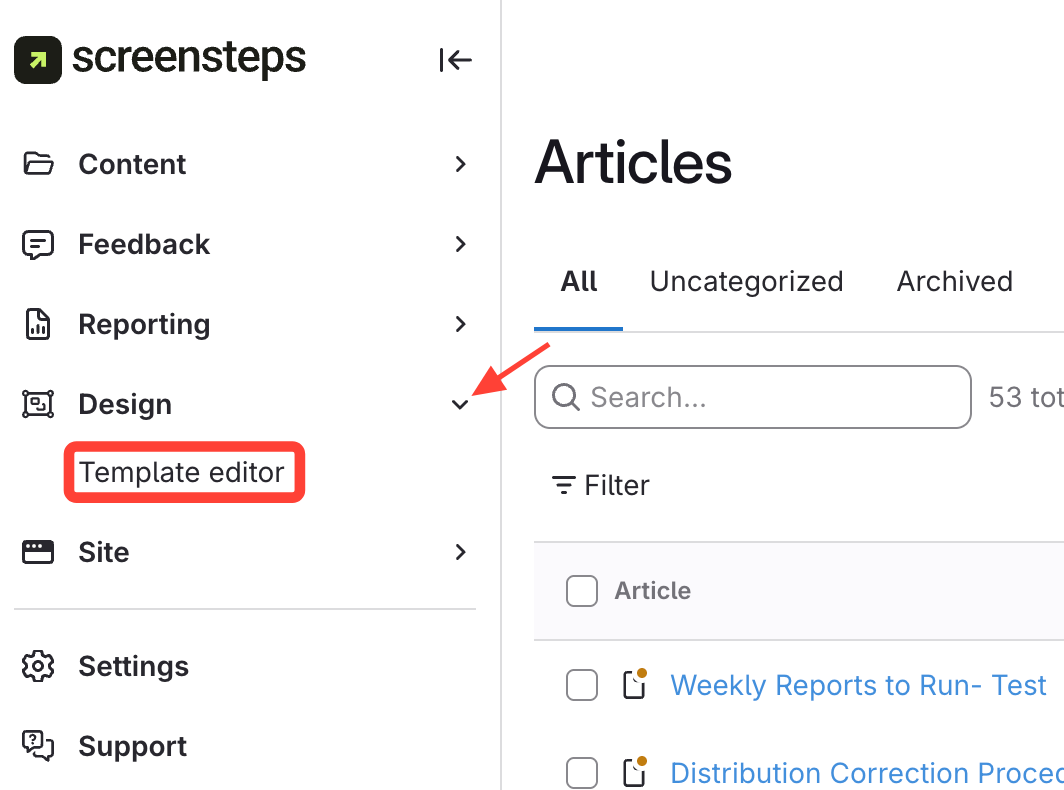Toggle the select-all Article header checkbox
Screen dimensions: 1064x790
(x=582, y=591)
